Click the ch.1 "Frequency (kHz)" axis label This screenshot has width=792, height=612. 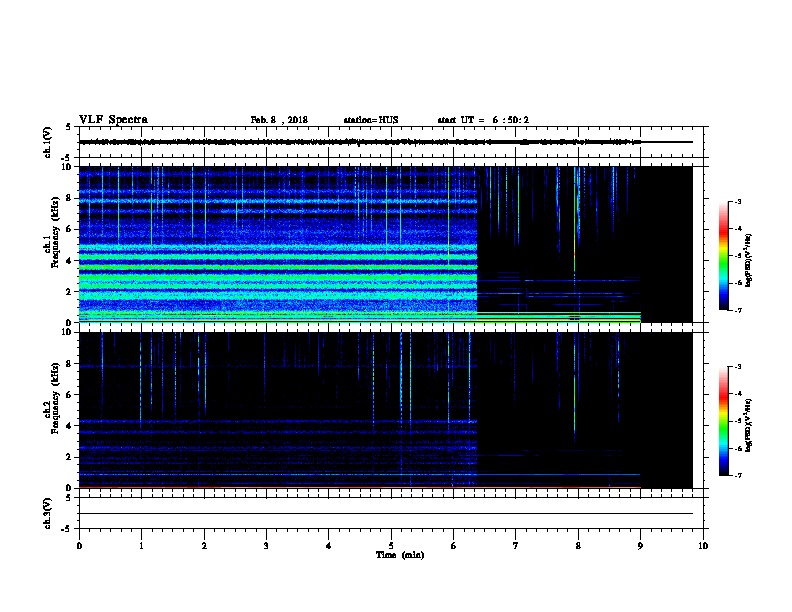(x=55, y=232)
